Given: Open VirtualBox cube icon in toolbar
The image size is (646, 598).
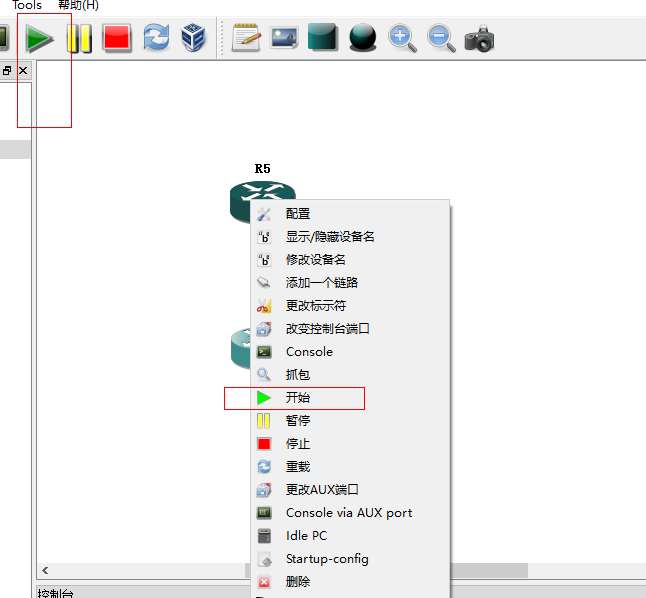Looking at the screenshot, I should click(193, 38).
